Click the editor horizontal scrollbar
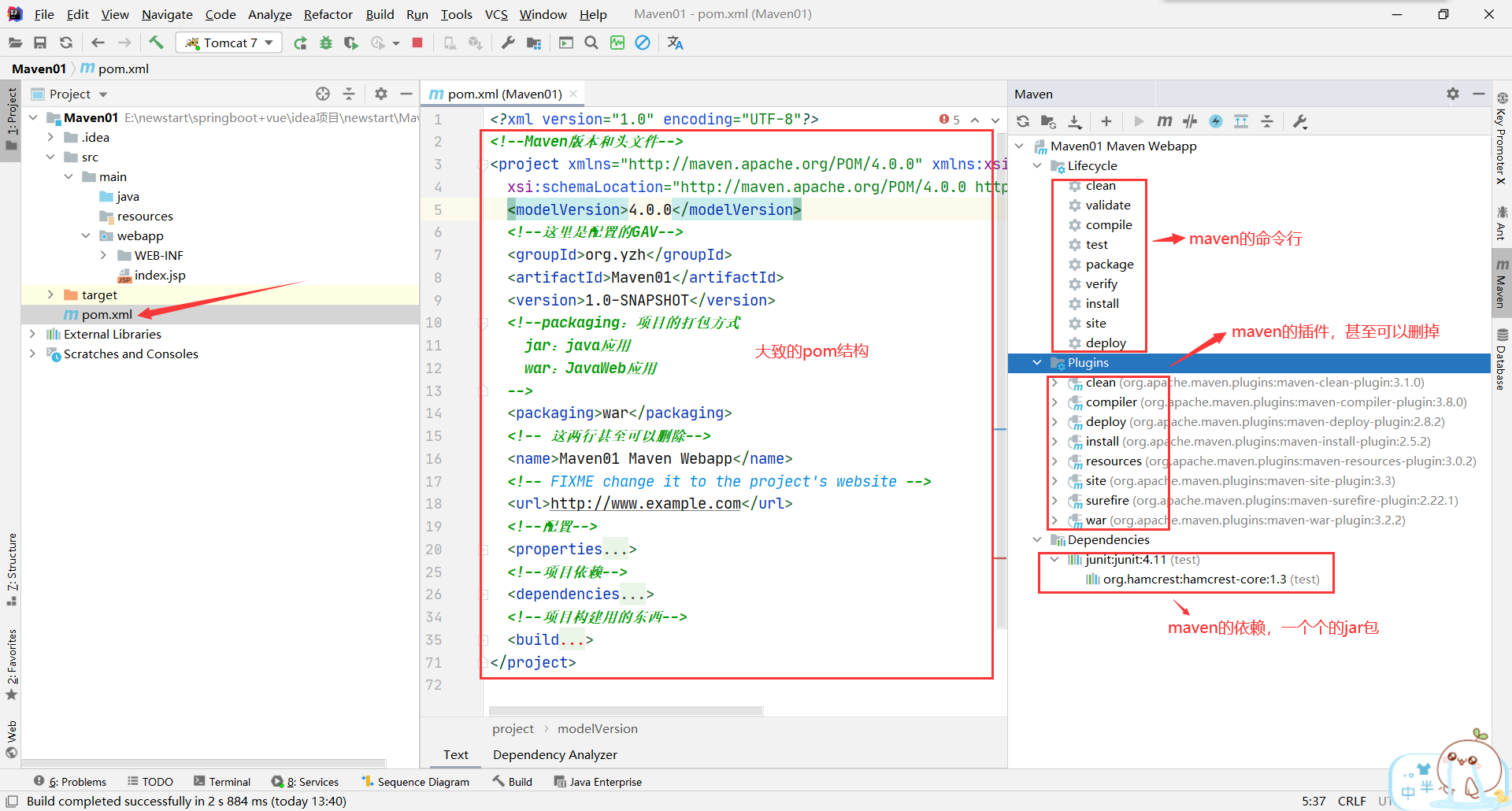This screenshot has height=811, width=1512. (625, 711)
